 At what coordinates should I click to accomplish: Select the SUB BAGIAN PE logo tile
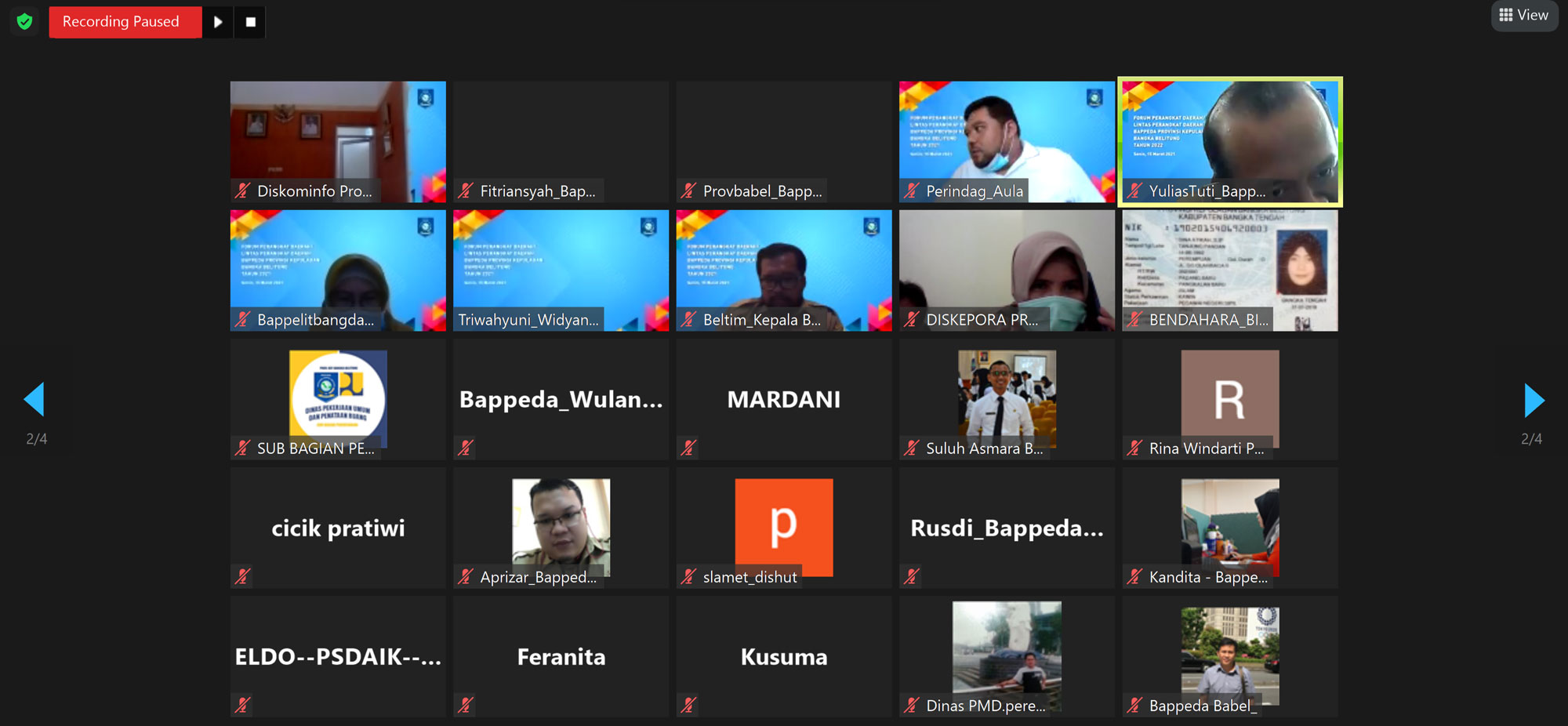(338, 399)
